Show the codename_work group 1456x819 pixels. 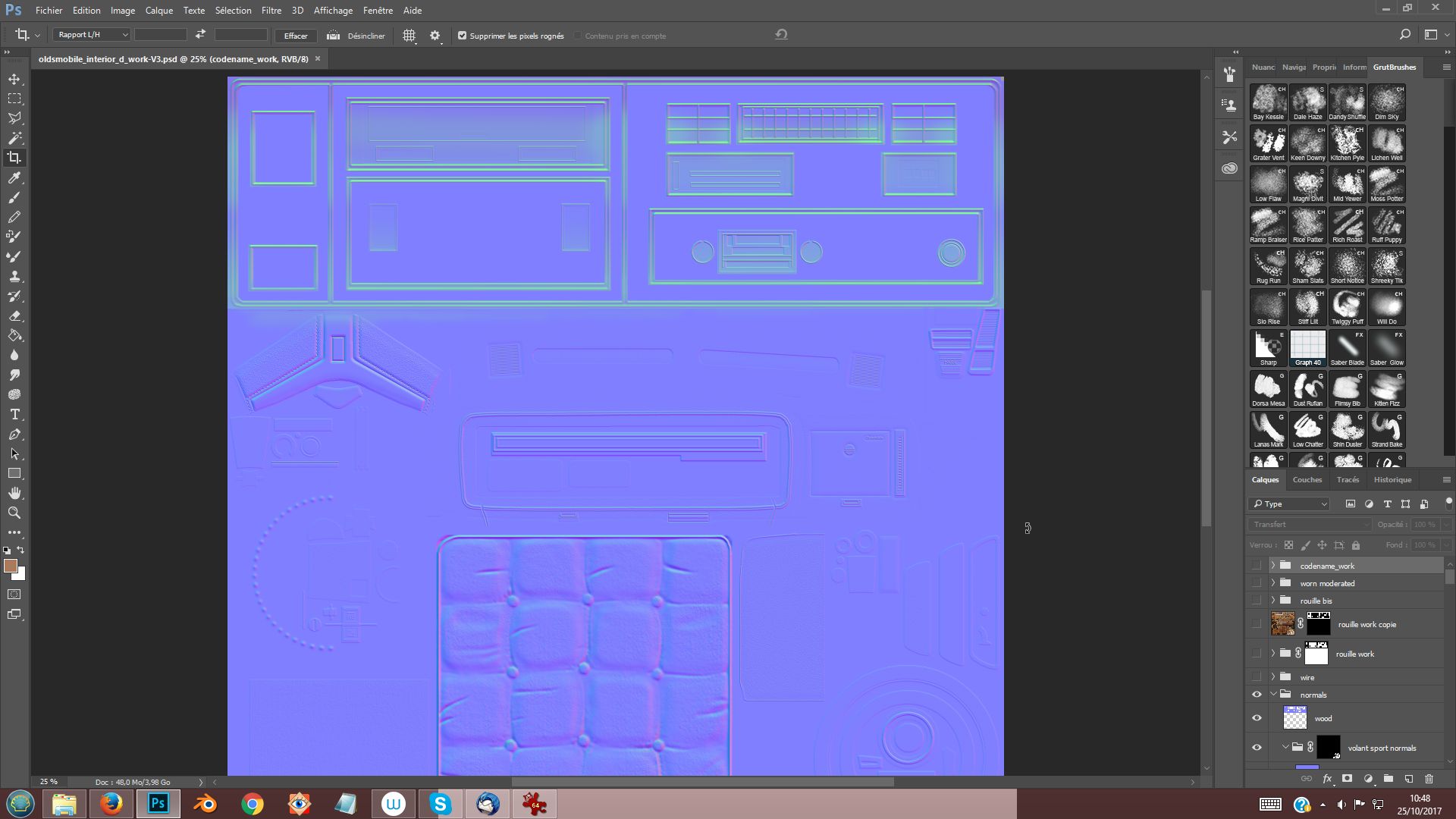point(1257,566)
